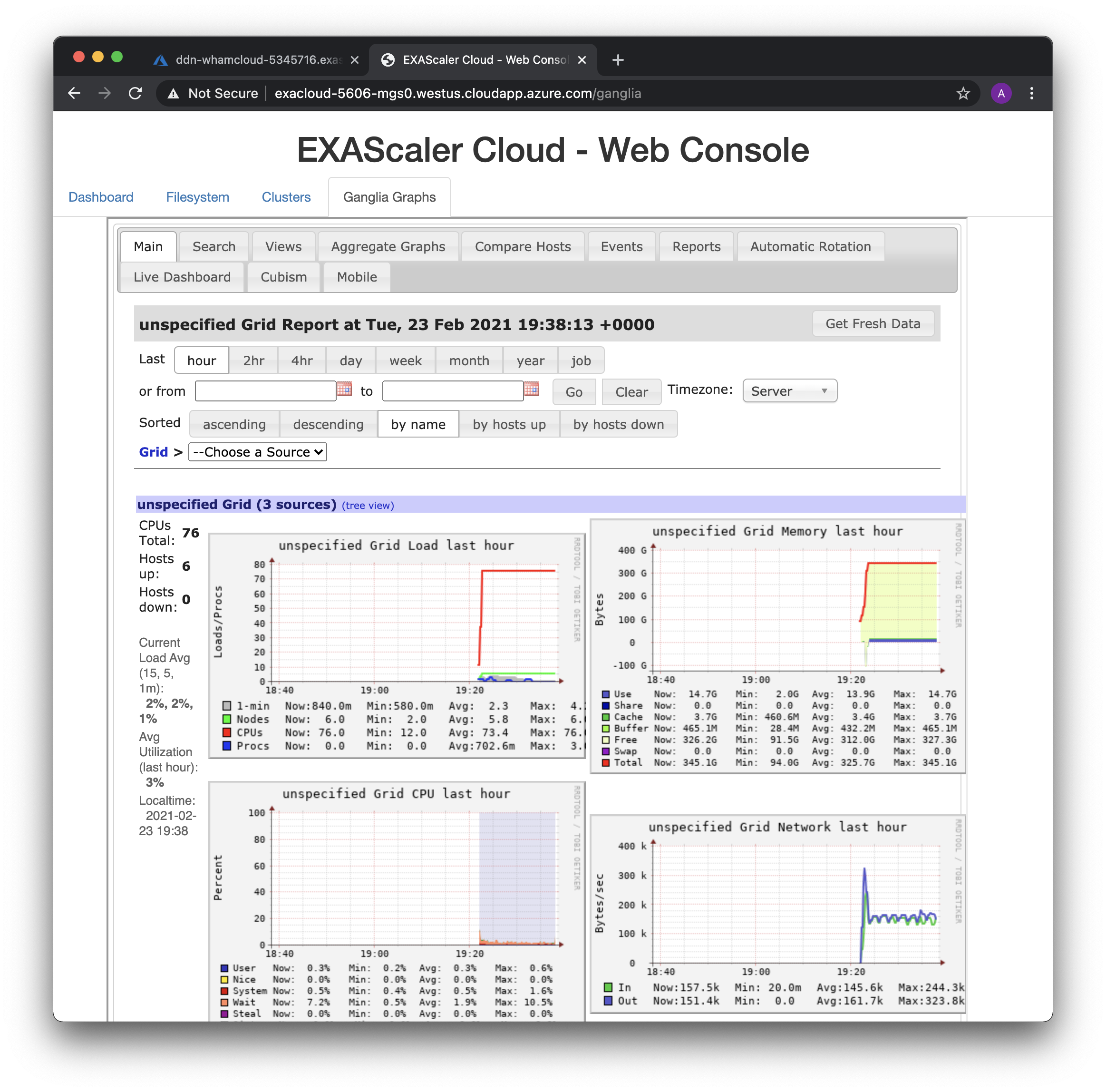This screenshot has width=1106, height=1092.
Task: Expand the Choose a Source dropdown
Action: 258,452
